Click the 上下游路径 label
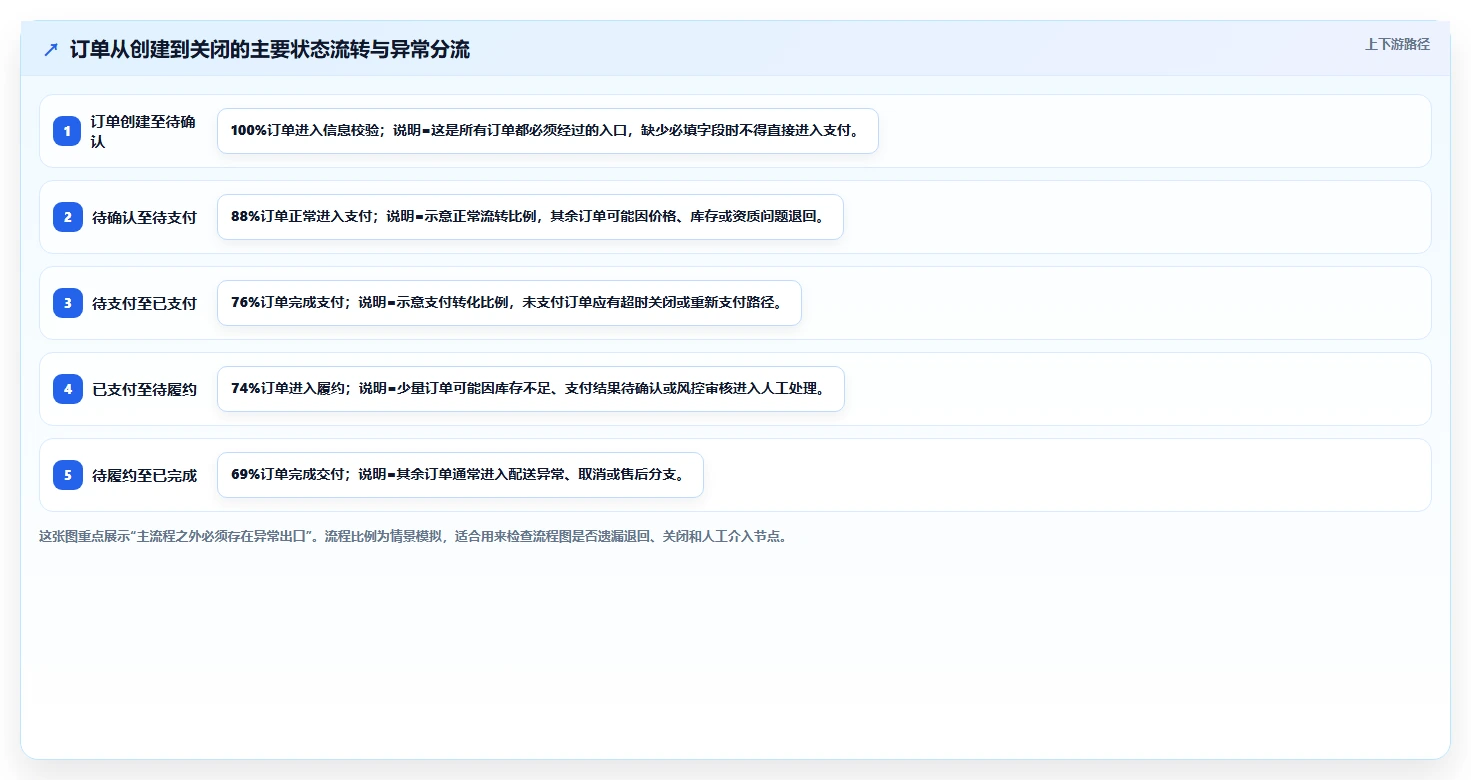Image resolution: width=1471 pixels, height=780 pixels. click(x=1397, y=44)
